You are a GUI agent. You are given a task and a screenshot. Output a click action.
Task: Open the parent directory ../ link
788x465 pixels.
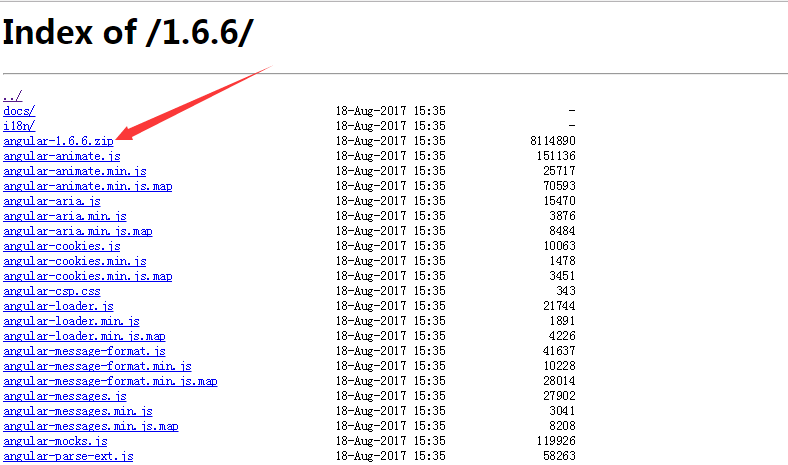(x=13, y=96)
